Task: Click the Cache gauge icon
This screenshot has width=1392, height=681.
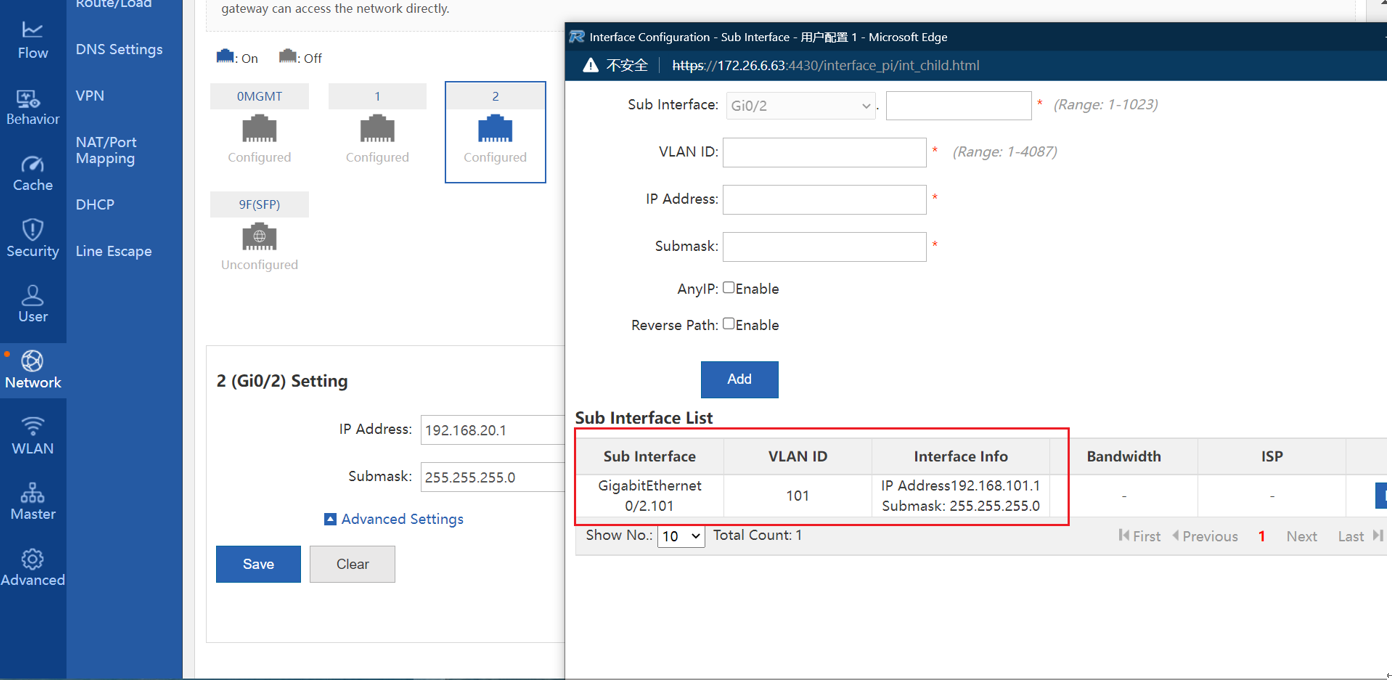Action: (32, 173)
